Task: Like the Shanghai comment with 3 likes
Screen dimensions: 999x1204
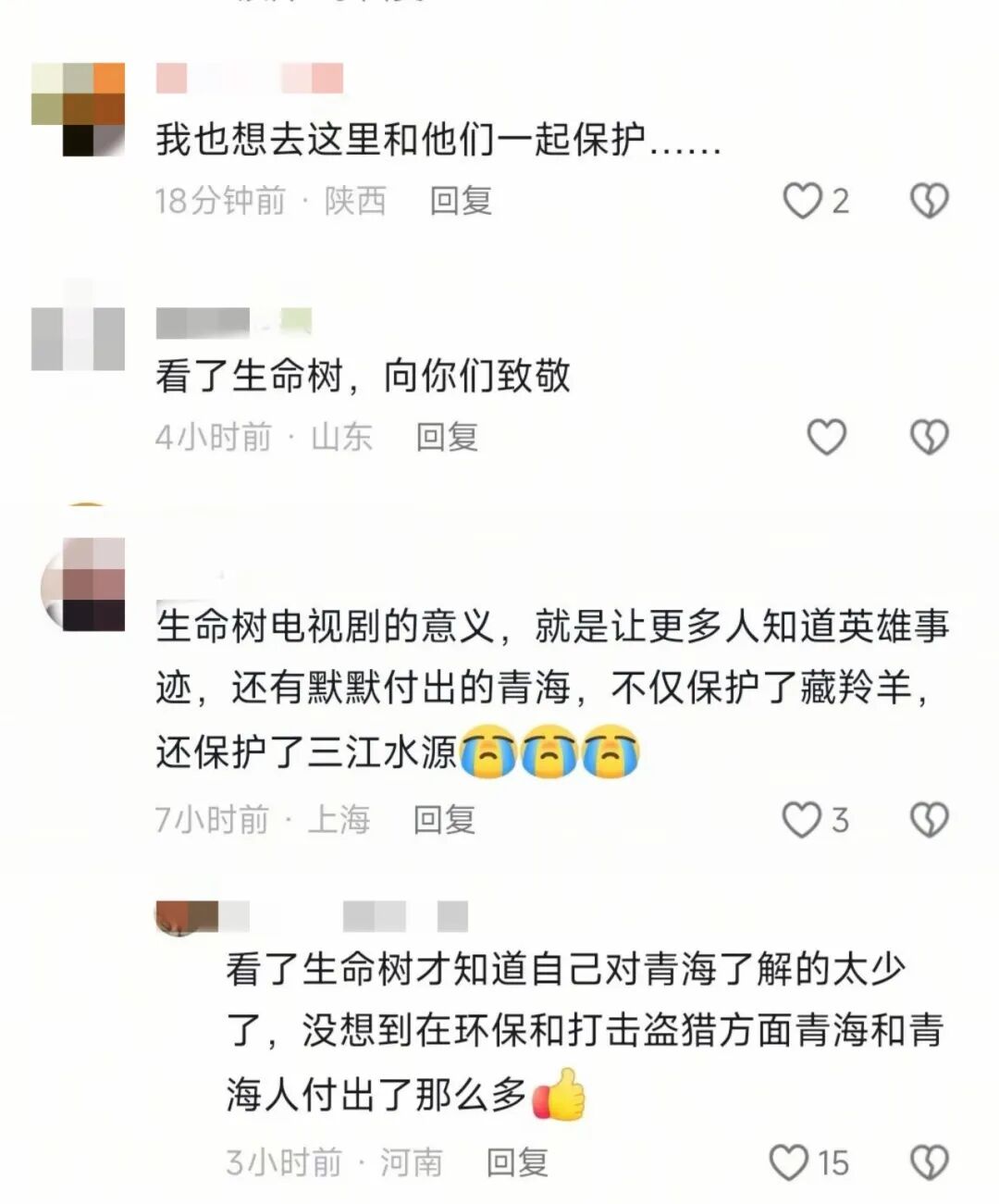Action: pos(801,820)
